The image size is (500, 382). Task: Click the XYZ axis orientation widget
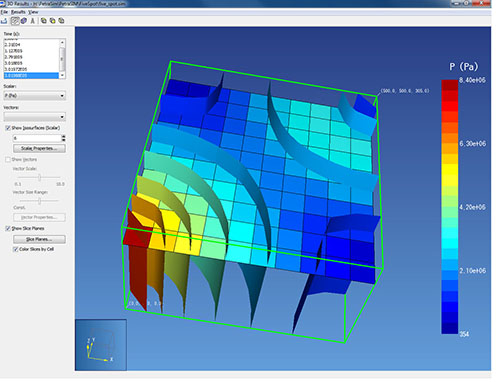coord(101,345)
